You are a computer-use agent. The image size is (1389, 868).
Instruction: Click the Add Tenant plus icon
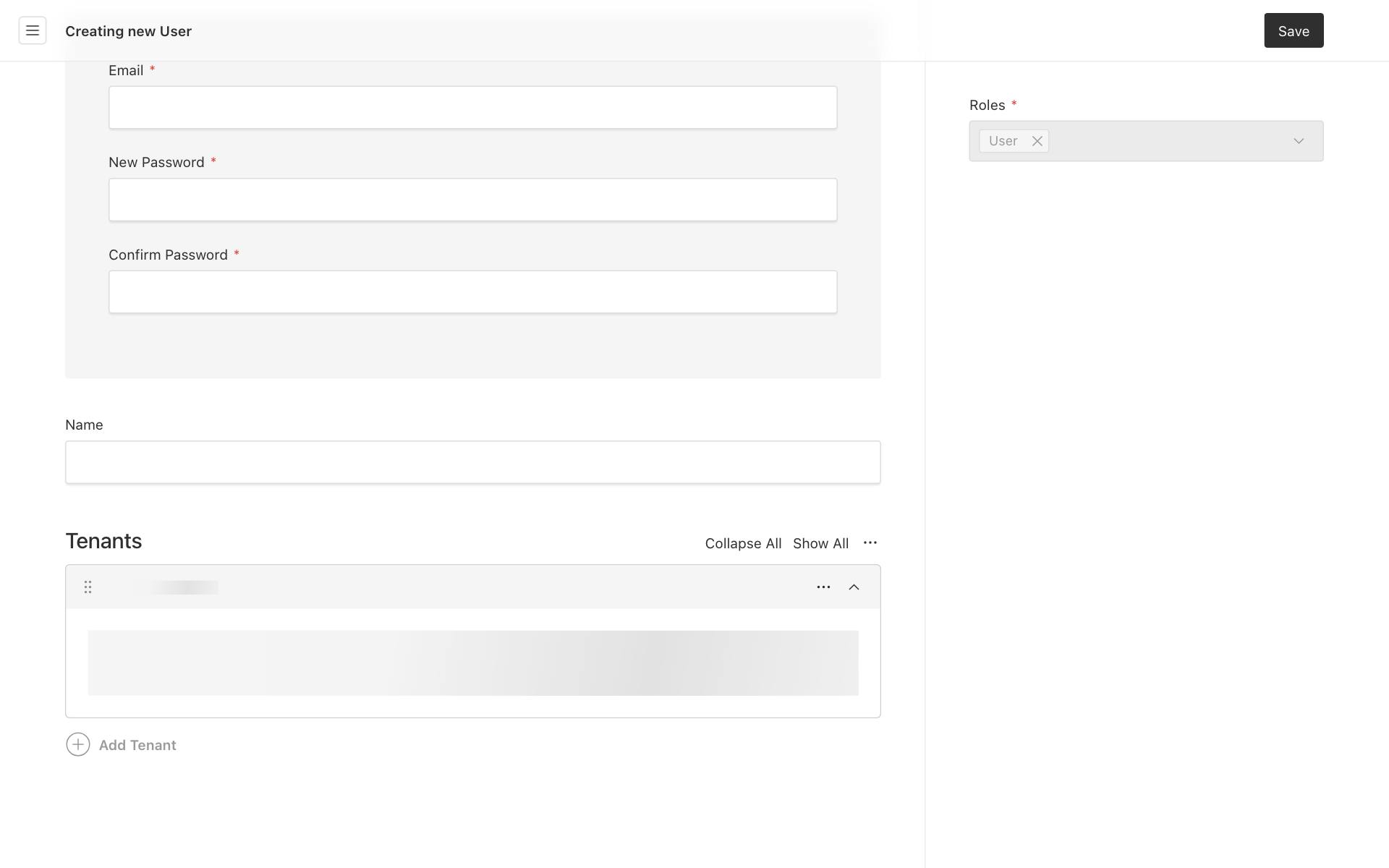[x=78, y=744]
